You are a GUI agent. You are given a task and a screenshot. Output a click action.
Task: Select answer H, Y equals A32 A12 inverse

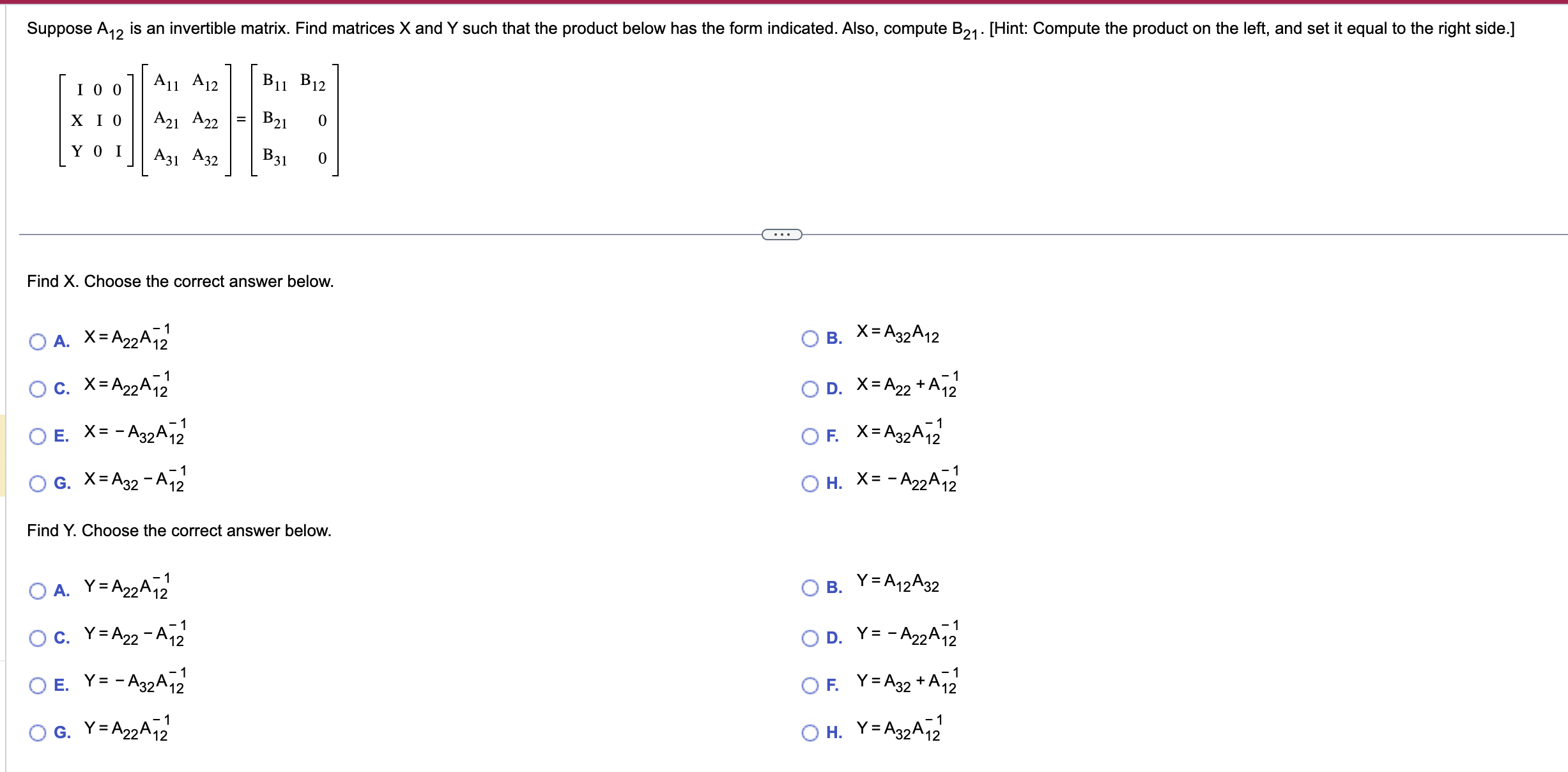point(809,732)
